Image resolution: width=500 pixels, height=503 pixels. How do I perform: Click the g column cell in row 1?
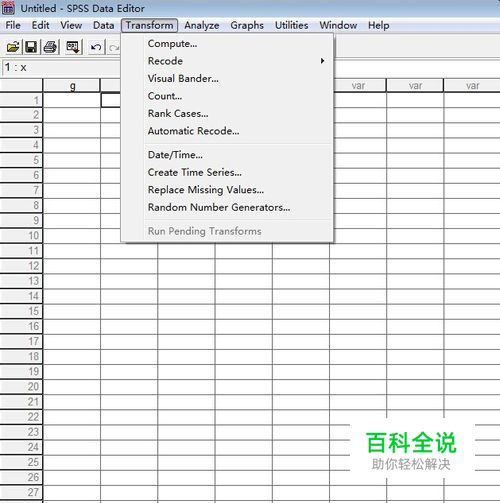72,100
